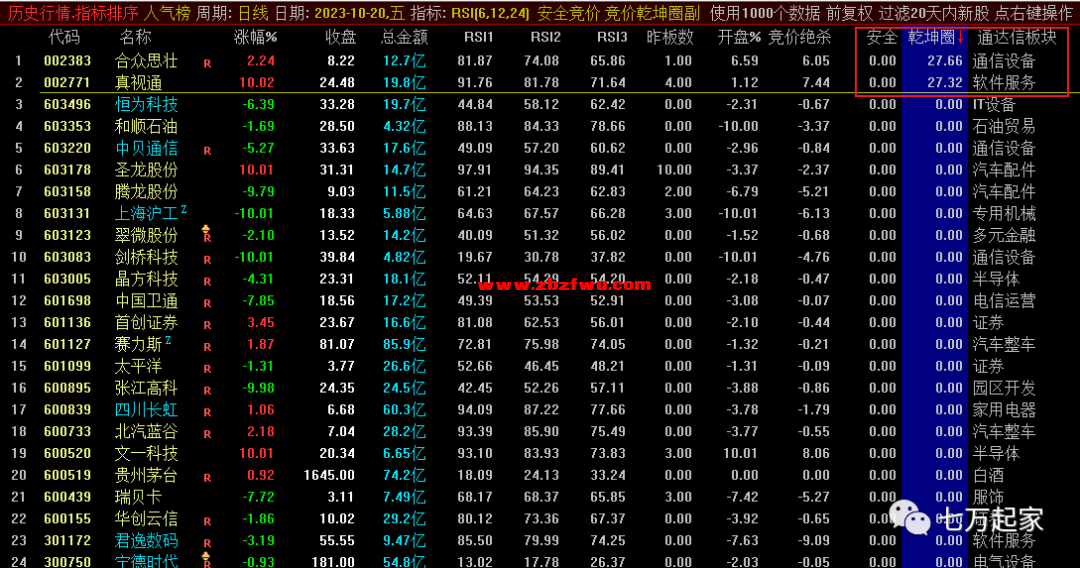Click the 和顺石油 stock name

click(x=146, y=127)
